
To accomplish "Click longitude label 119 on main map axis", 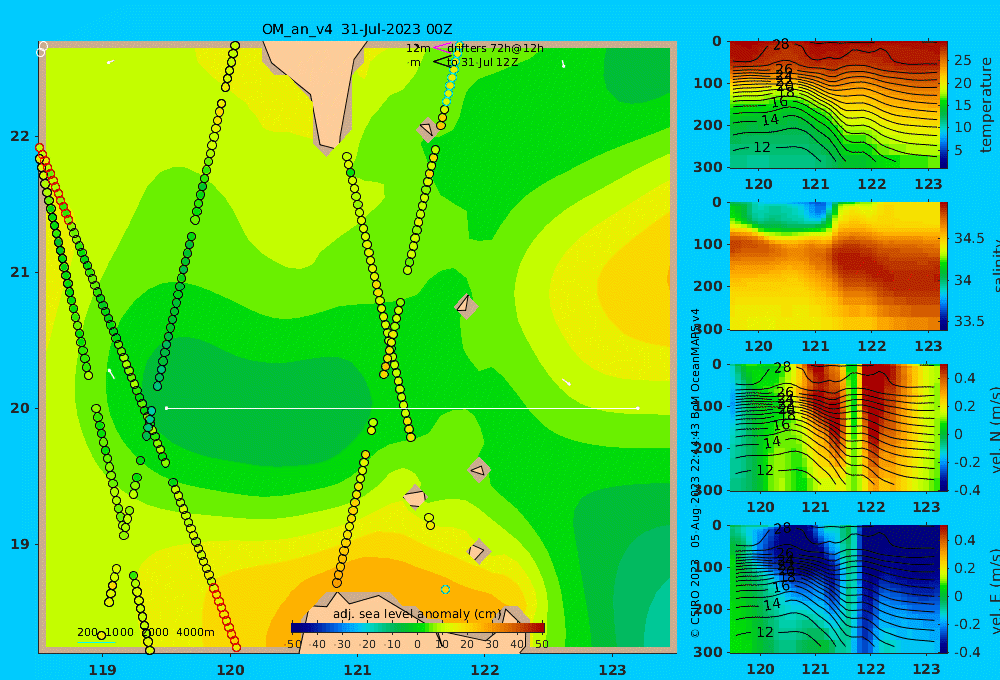I will click(103, 670).
